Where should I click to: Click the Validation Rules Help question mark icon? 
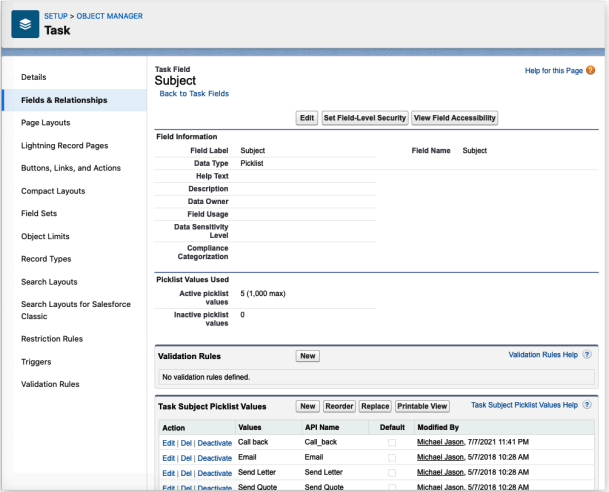point(587,355)
